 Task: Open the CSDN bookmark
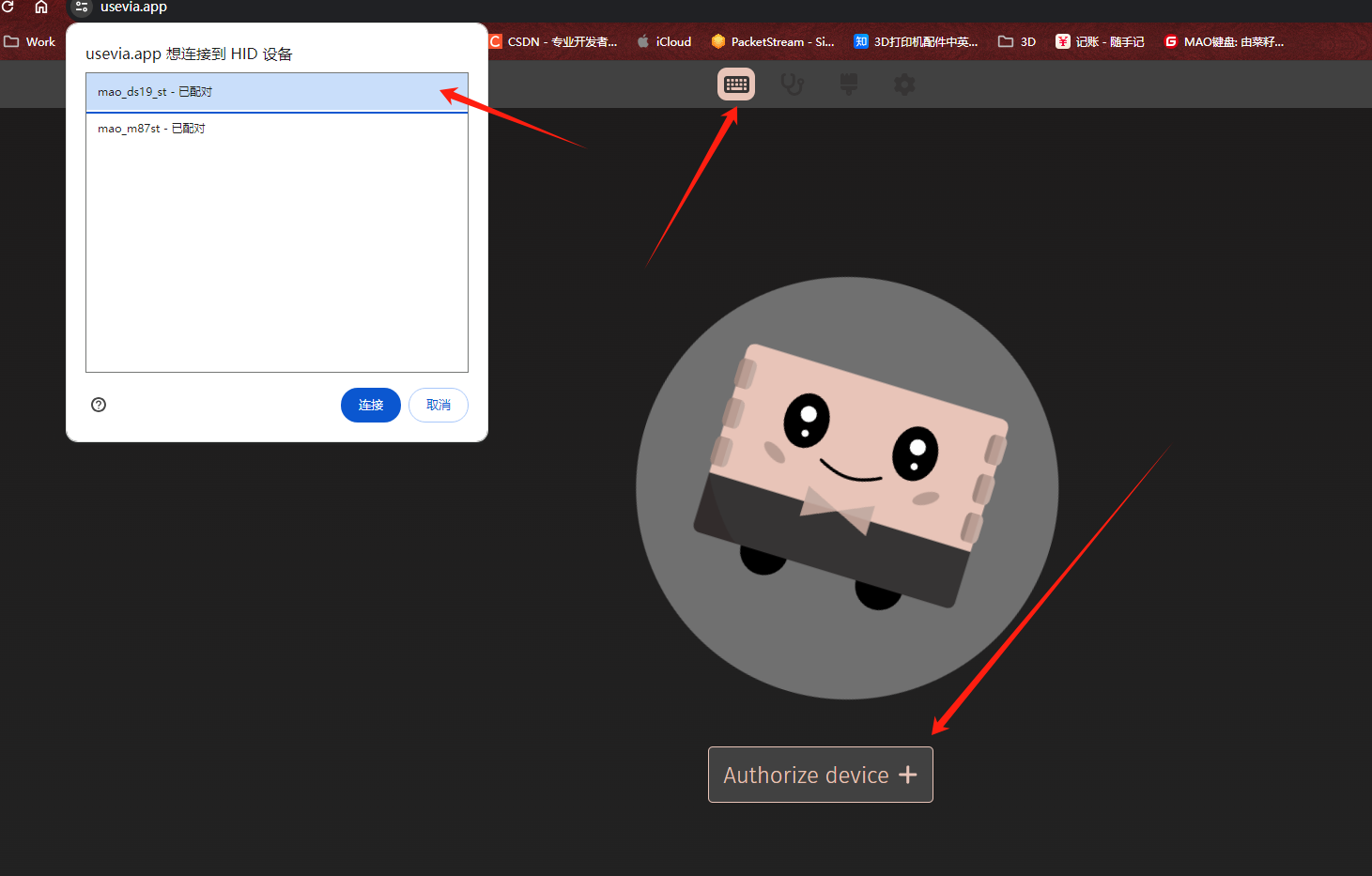pyautogui.click(x=553, y=41)
